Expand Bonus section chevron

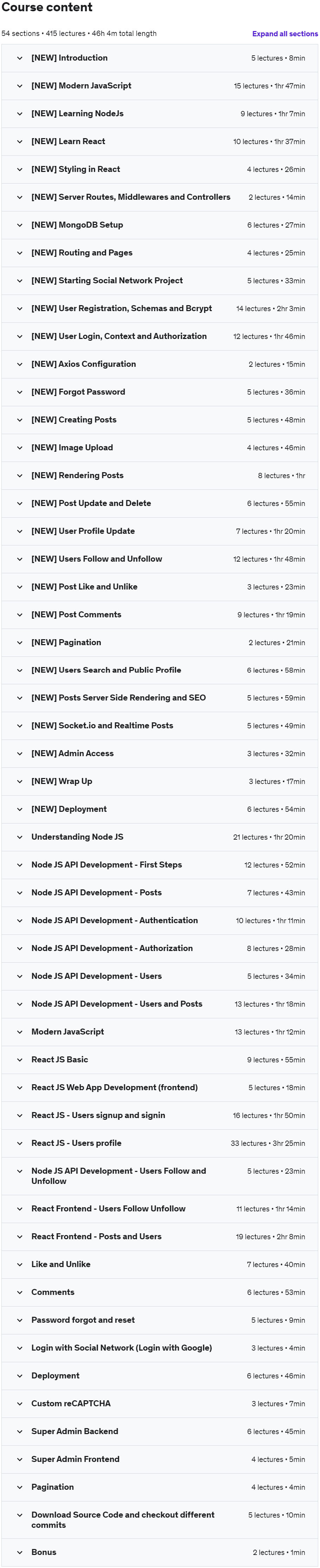[x=19, y=1552]
